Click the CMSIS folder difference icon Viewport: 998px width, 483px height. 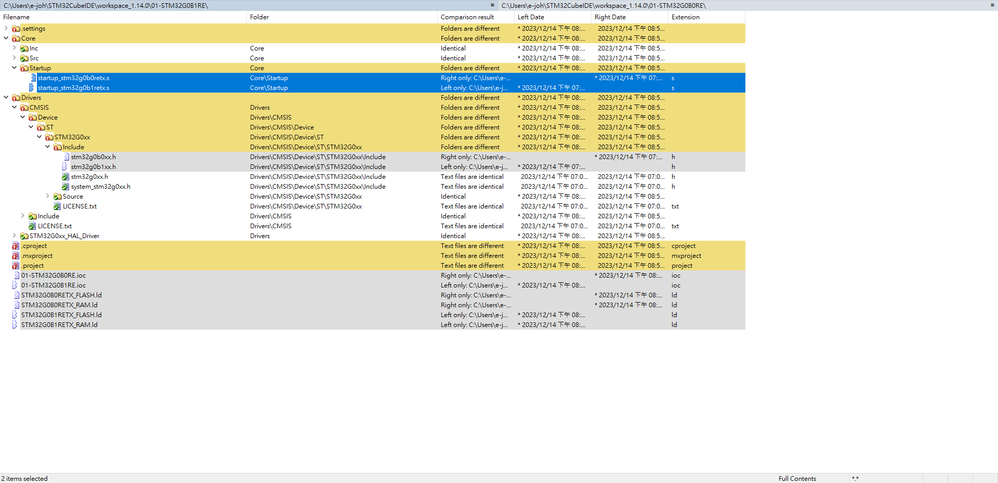pos(24,108)
